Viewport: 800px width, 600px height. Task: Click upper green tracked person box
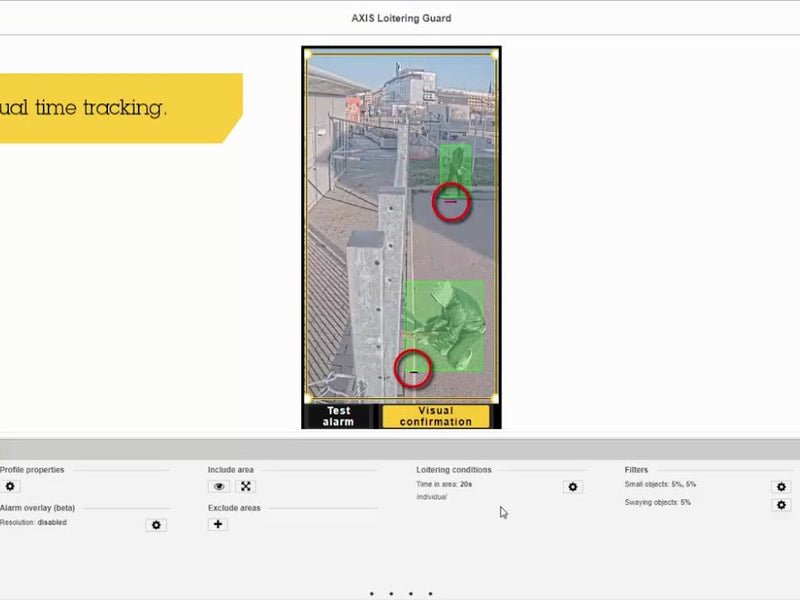click(456, 164)
